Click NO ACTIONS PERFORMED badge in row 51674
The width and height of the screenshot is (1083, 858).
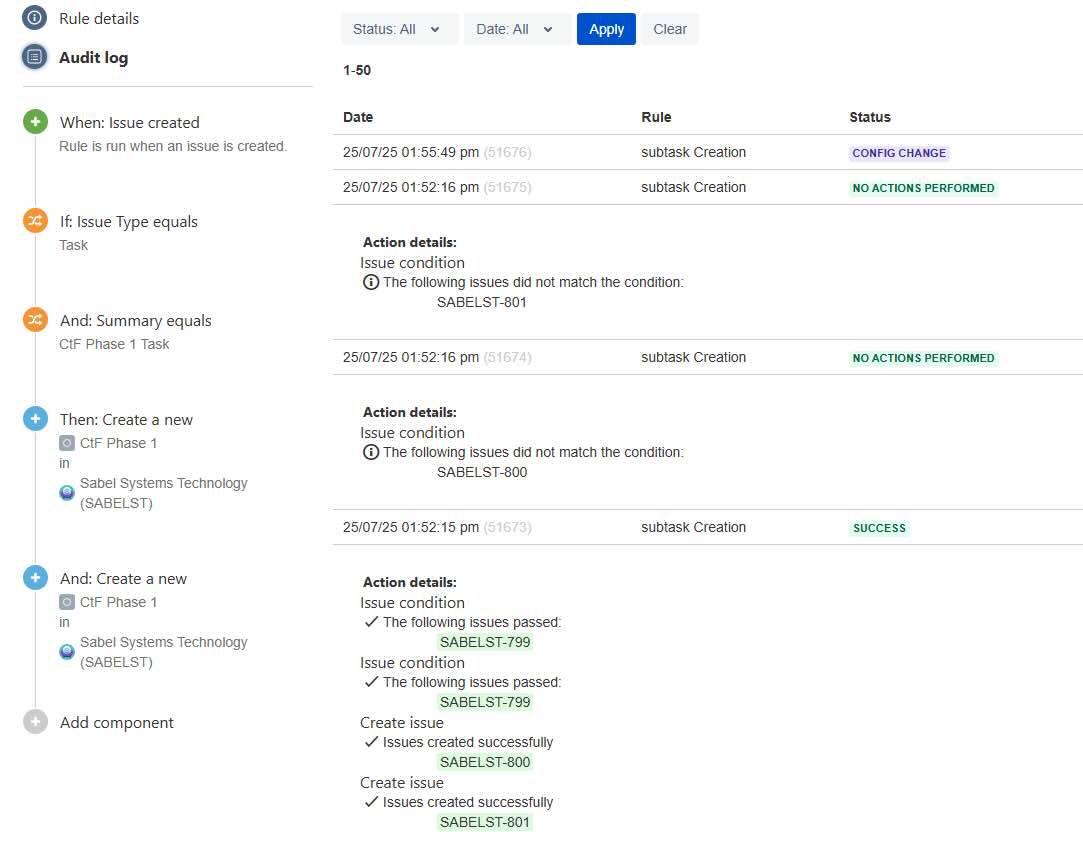point(923,358)
